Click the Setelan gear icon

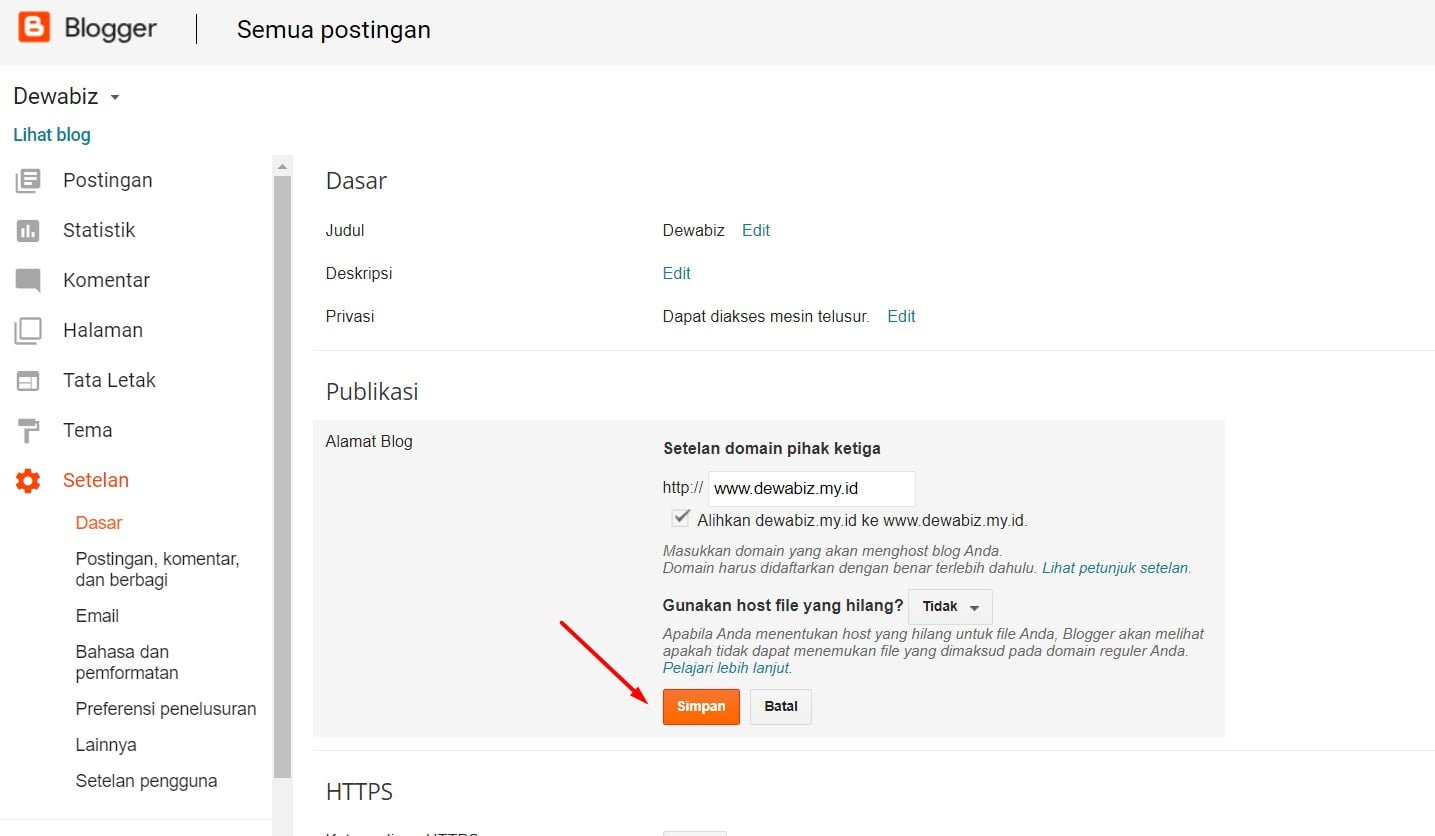pos(28,481)
